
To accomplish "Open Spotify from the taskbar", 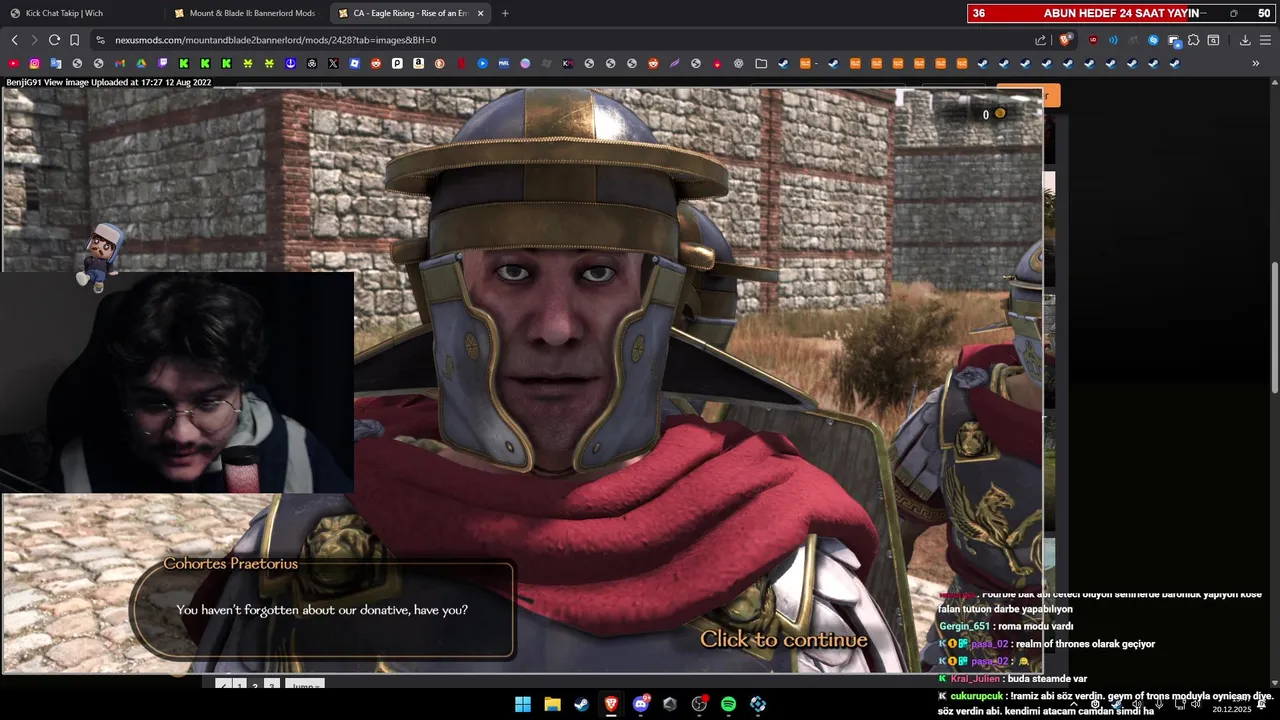I will click(x=728, y=704).
